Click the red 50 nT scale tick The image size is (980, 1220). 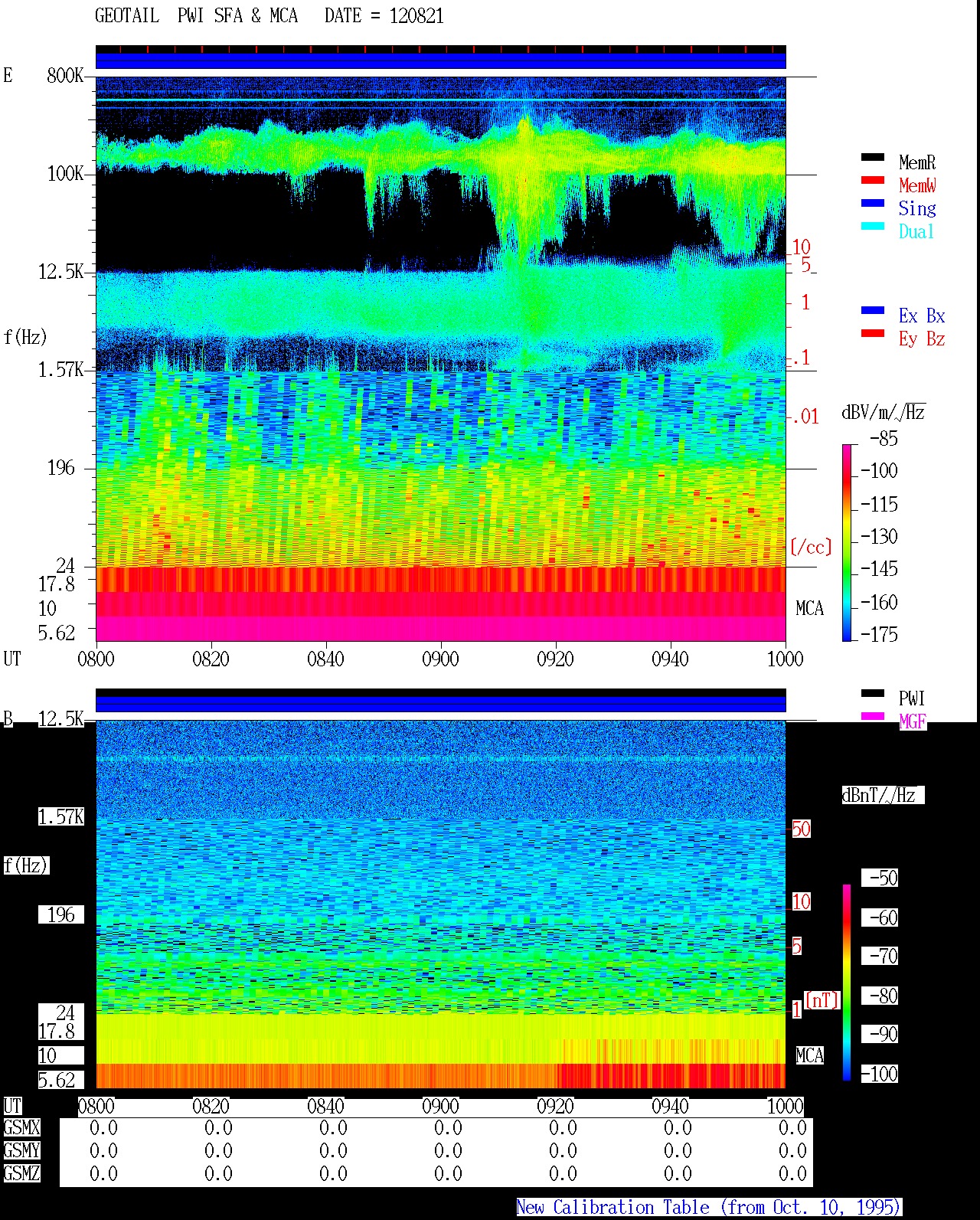(x=801, y=829)
